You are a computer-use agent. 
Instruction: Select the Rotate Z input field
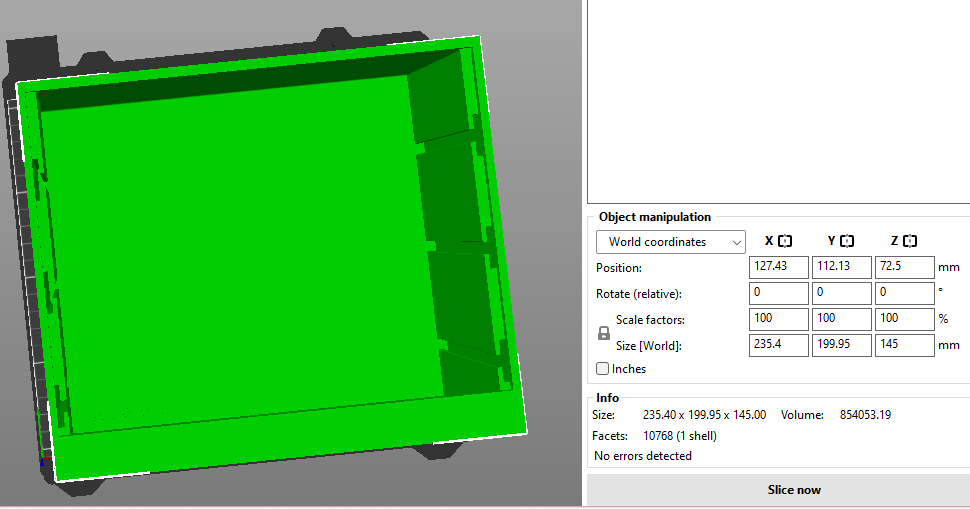point(904,294)
